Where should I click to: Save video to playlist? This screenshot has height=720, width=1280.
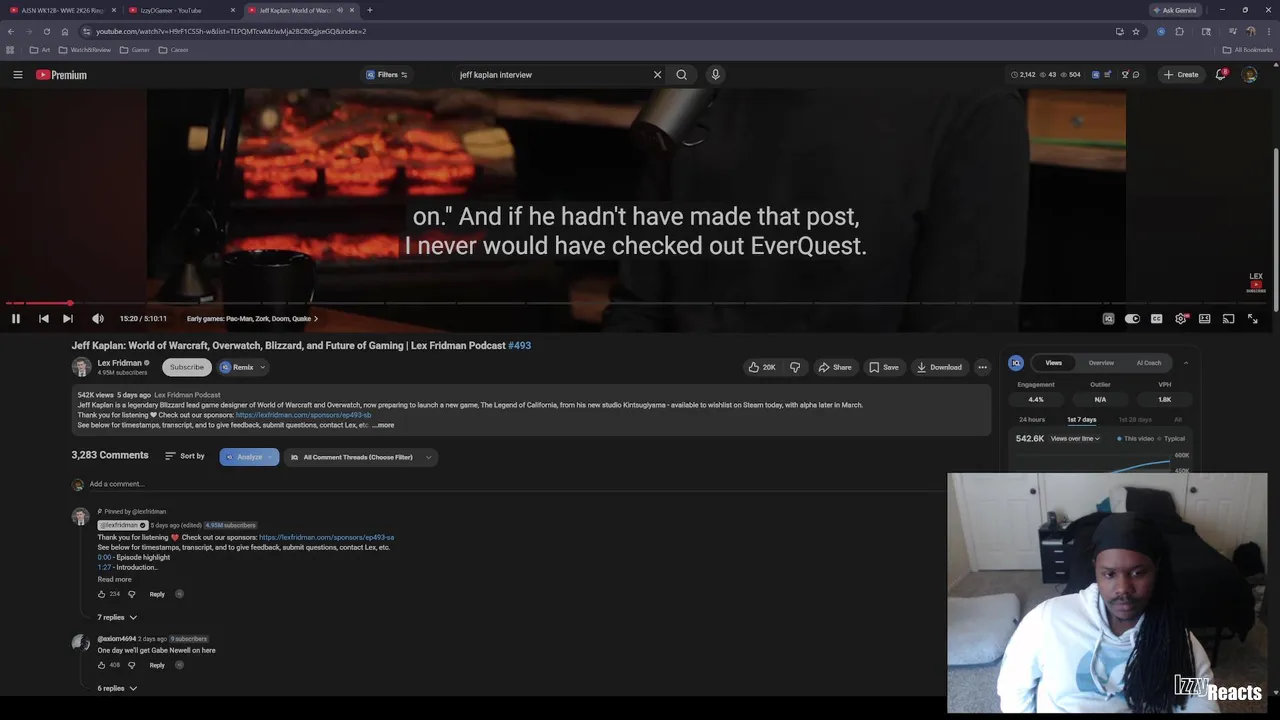tap(883, 367)
